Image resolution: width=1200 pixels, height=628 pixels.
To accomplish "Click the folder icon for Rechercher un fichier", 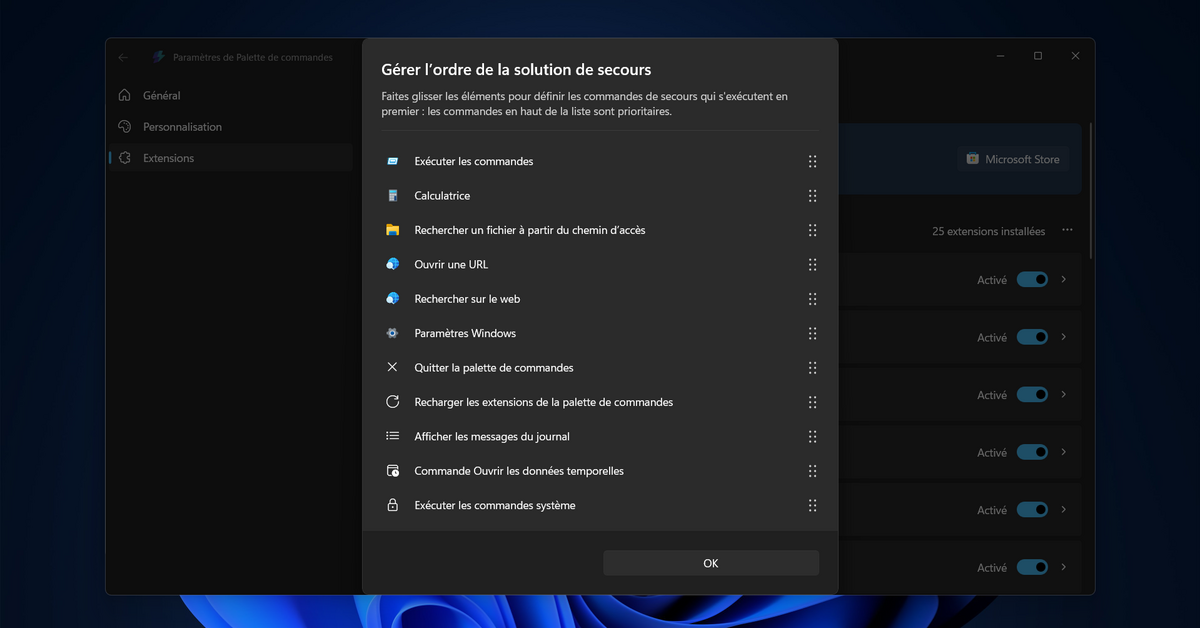I will tap(393, 230).
